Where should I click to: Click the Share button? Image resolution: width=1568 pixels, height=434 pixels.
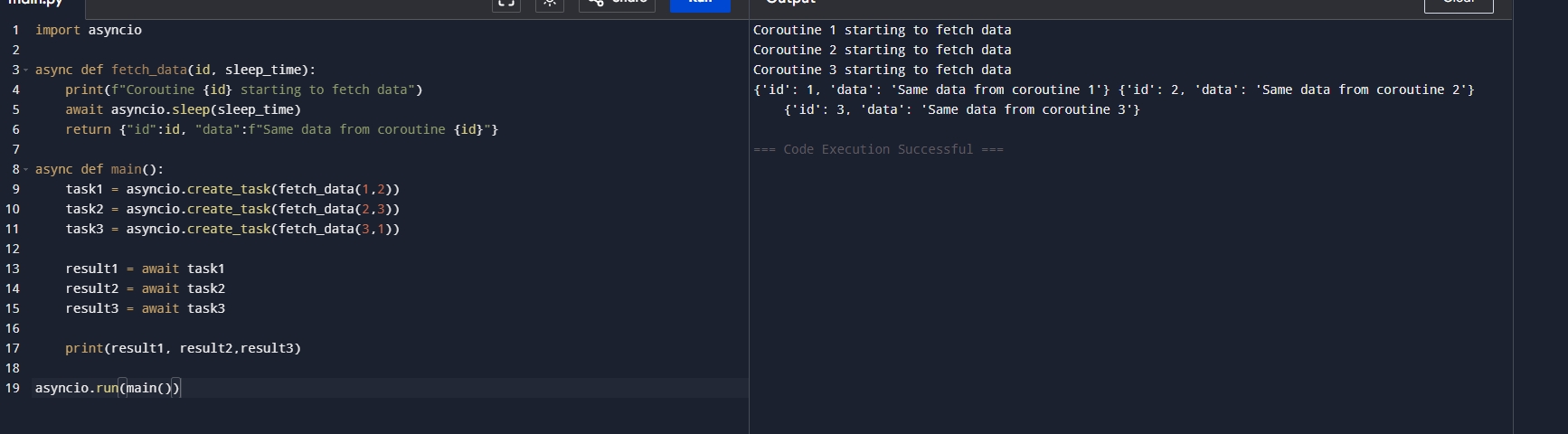[x=618, y=3]
